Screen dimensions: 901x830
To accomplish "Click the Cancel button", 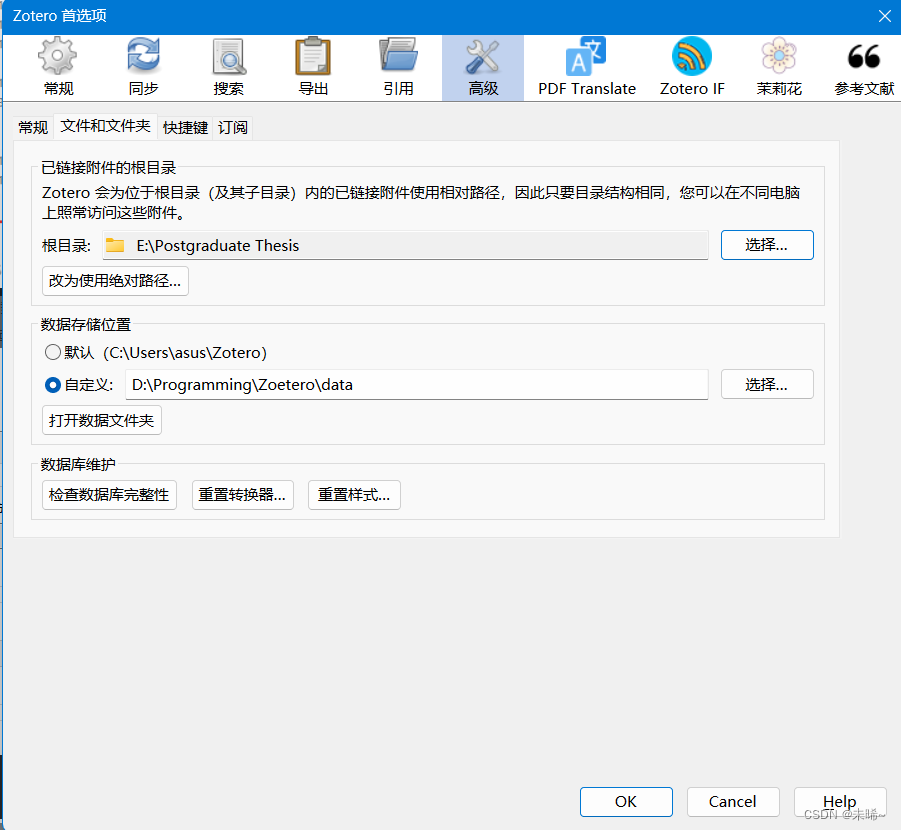I will (x=733, y=802).
